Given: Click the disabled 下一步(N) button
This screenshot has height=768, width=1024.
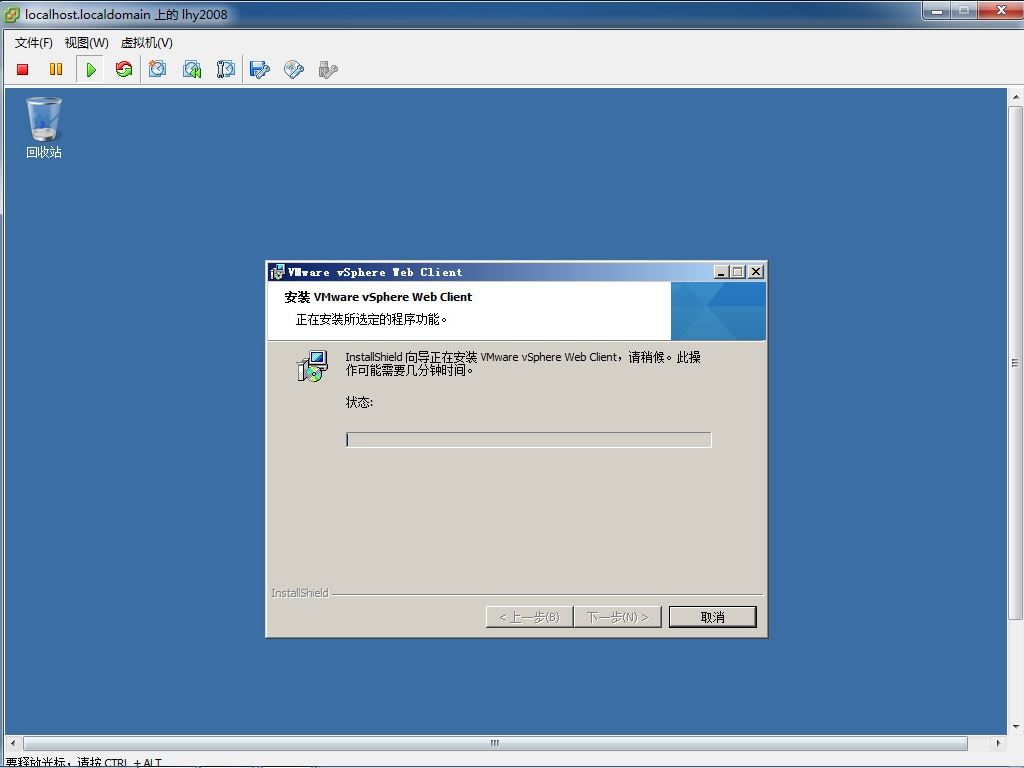Looking at the screenshot, I should [617, 617].
